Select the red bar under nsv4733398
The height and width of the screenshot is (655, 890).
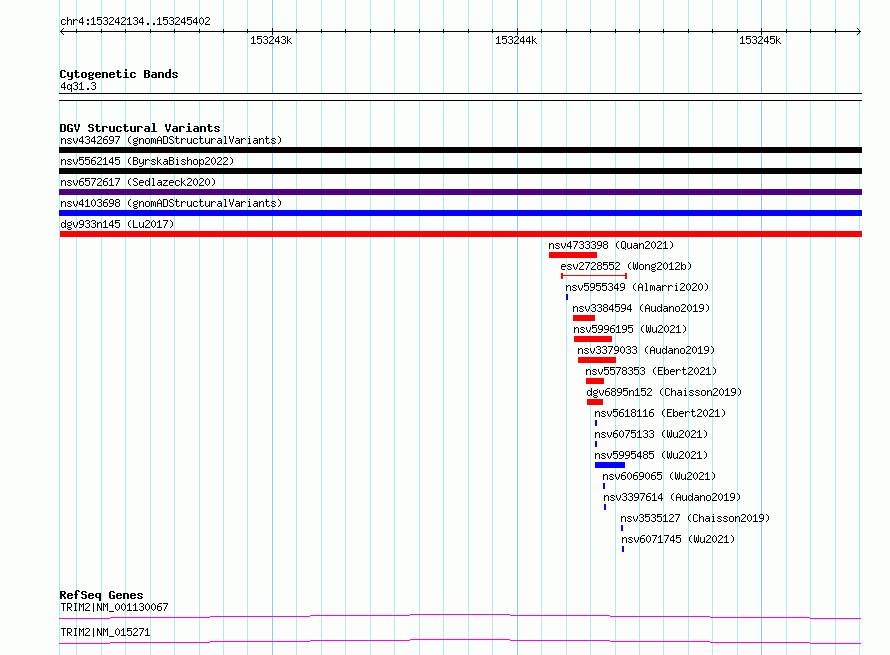coord(573,255)
